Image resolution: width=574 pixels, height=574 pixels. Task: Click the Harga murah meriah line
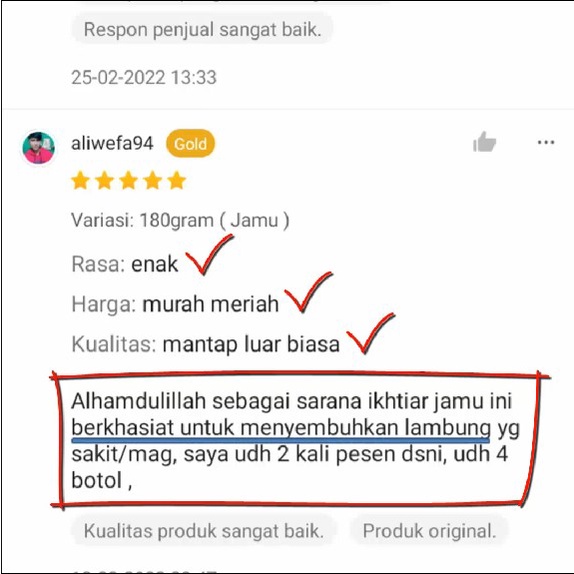tap(175, 304)
